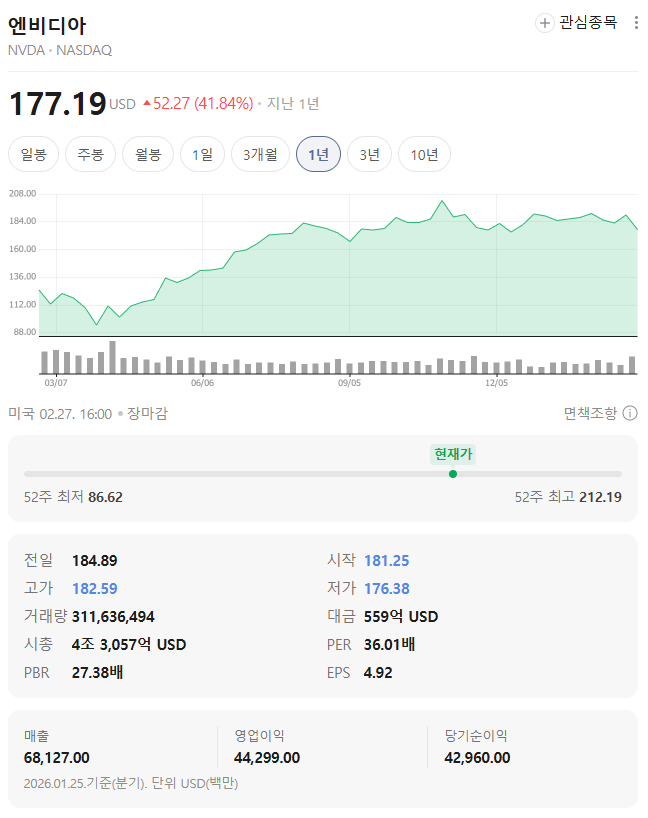The image size is (648, 818).
Task: Click the PER value 36.01배
Action: [389, 645]
